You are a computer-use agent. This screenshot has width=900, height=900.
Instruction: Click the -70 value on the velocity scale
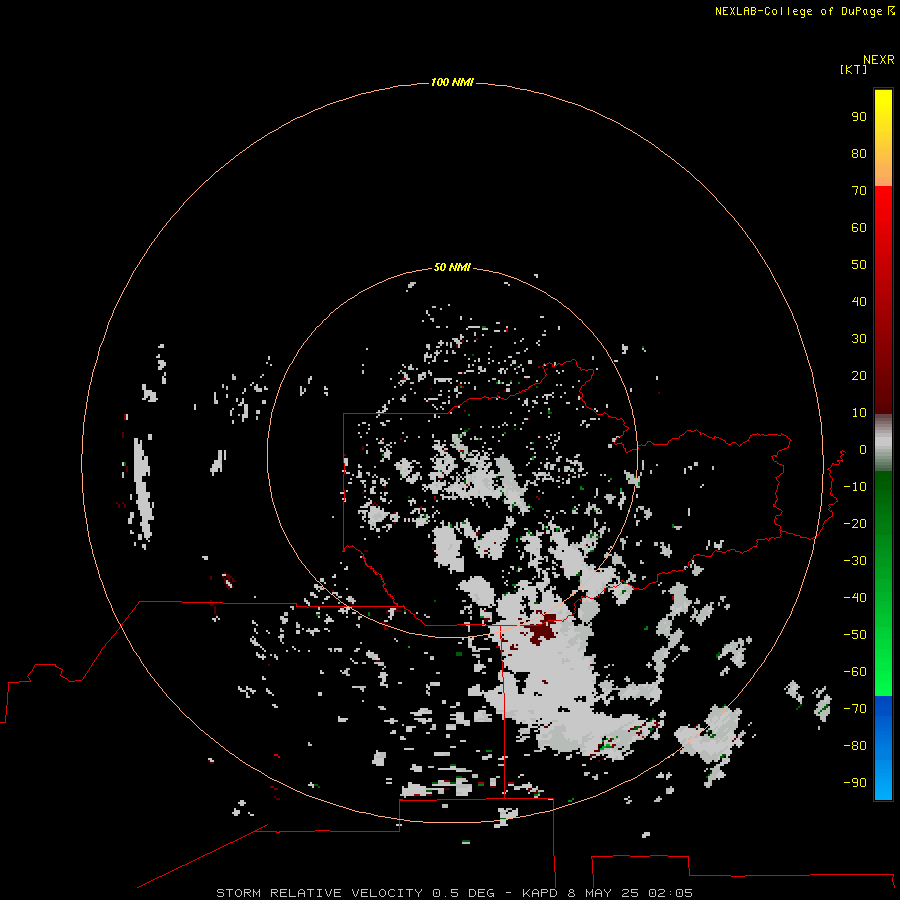(855, 709)
